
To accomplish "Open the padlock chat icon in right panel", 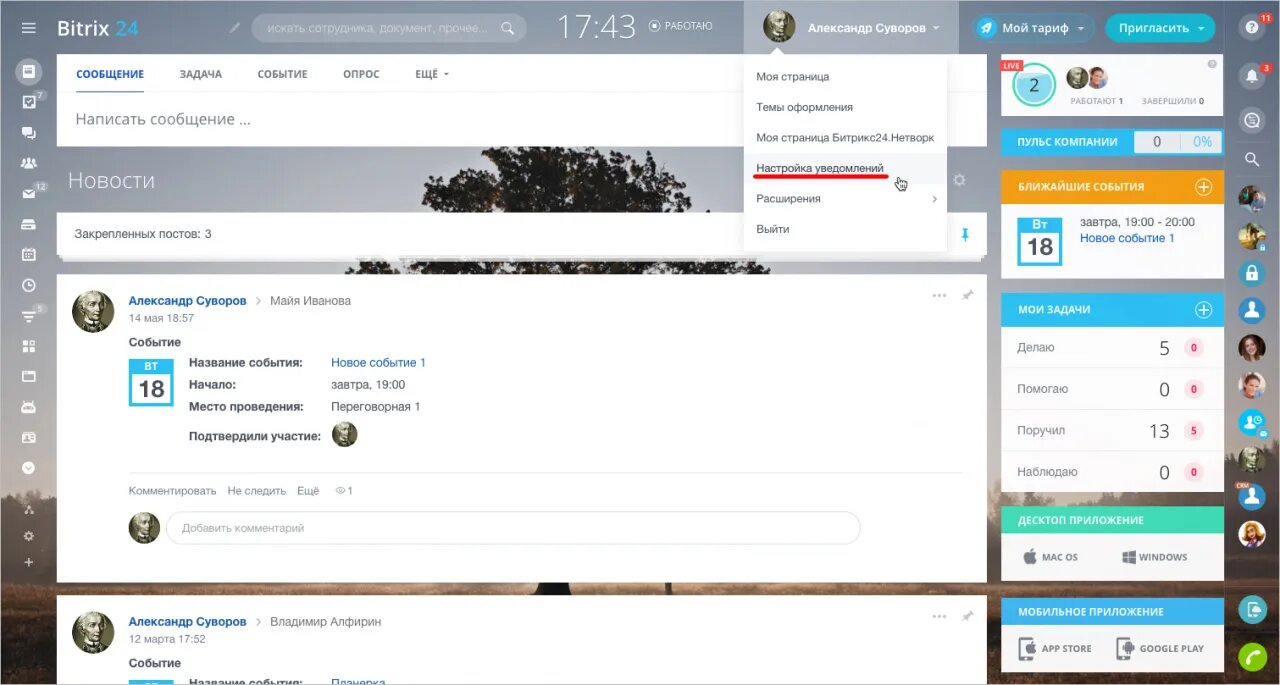I will pos(1252,272).
